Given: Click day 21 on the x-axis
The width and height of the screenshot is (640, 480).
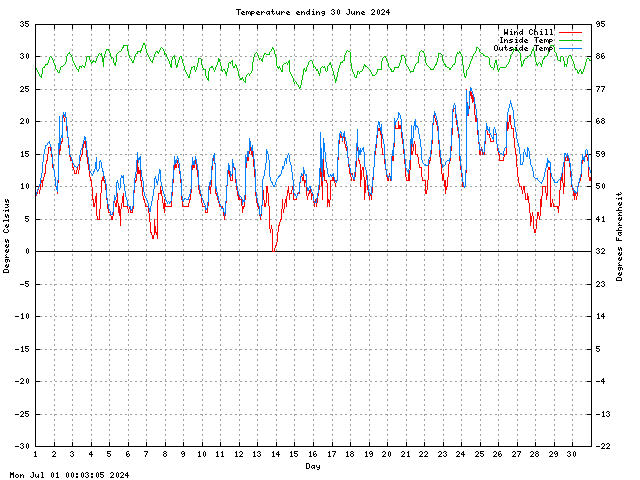Looking at the screenshot, I should click(406, 454).
